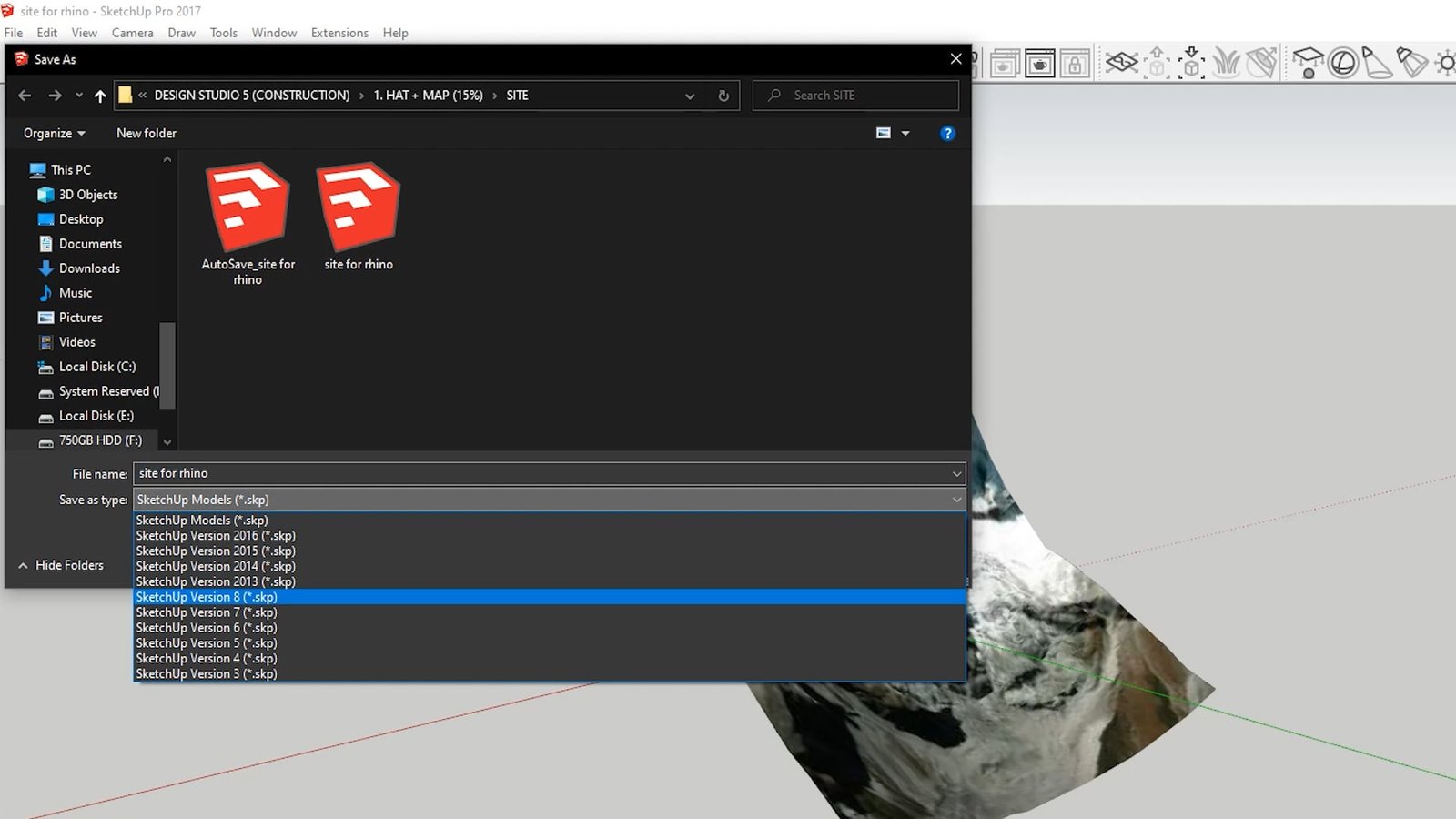
Task: Choose SketchUp Version 2013 format
Action: tap(550, 581)
